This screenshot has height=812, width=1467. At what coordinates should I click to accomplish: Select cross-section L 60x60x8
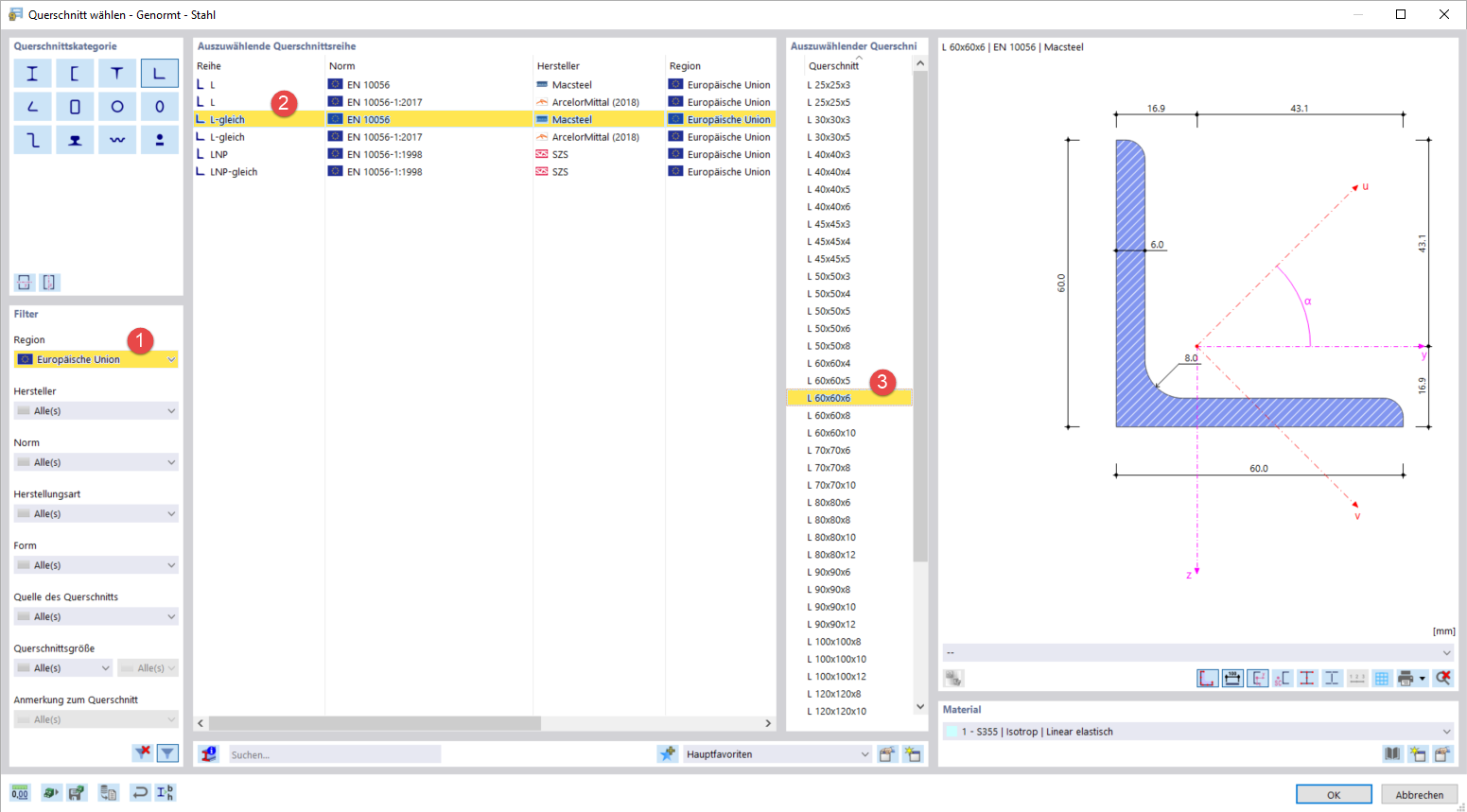coord(849,416)
